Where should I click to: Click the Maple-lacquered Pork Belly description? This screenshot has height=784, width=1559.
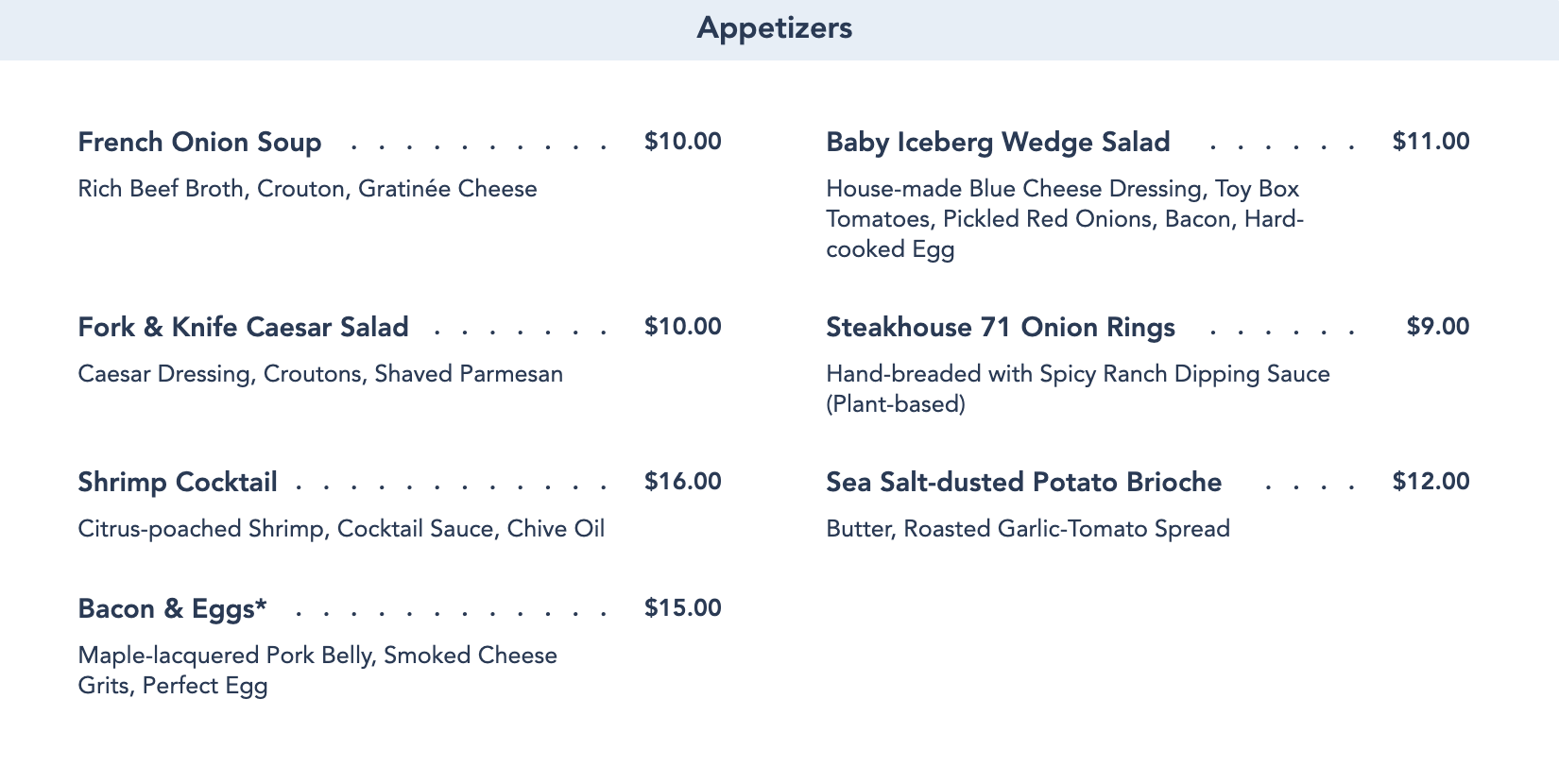click(317, 671)
